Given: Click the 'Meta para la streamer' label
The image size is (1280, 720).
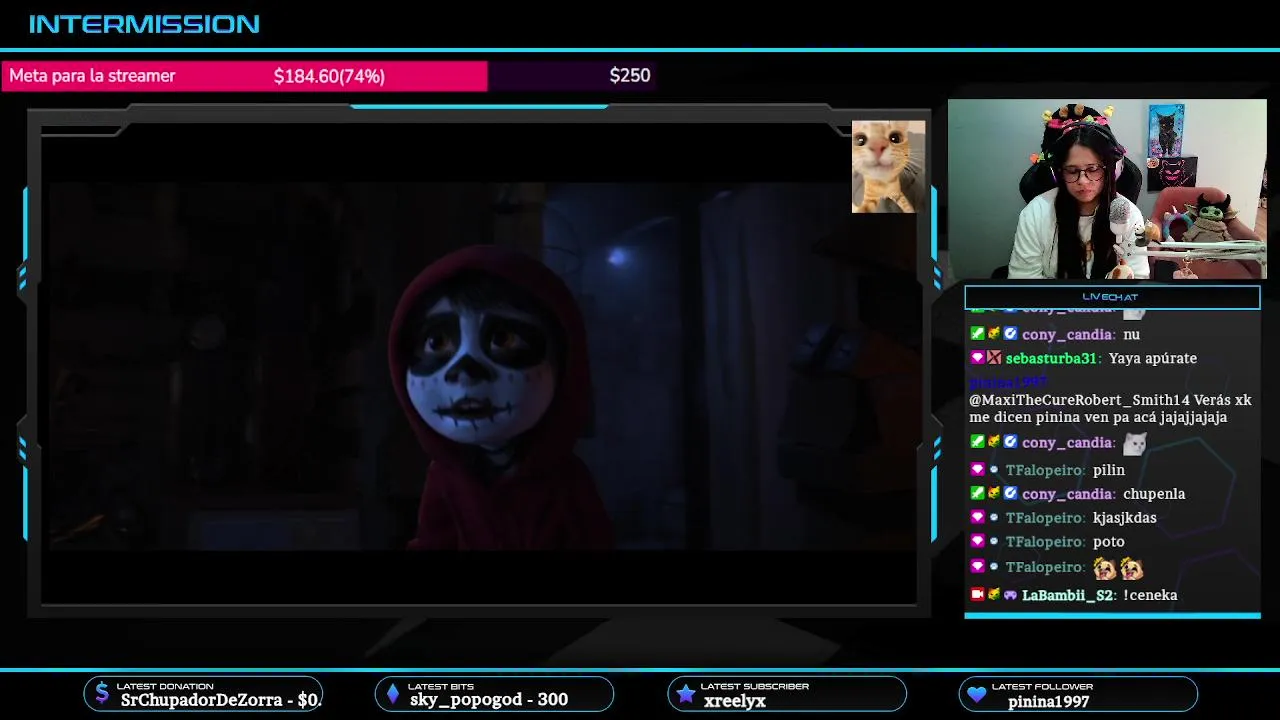Looking at the screenshot, I should point(92,76).
